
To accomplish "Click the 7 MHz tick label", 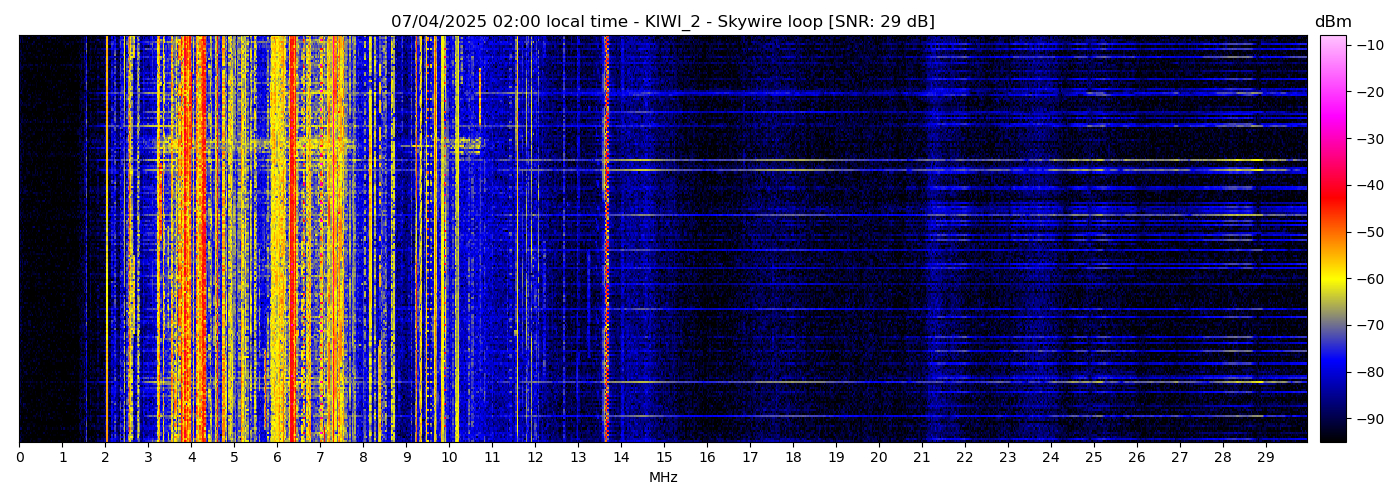I will (x=320, y=457).
